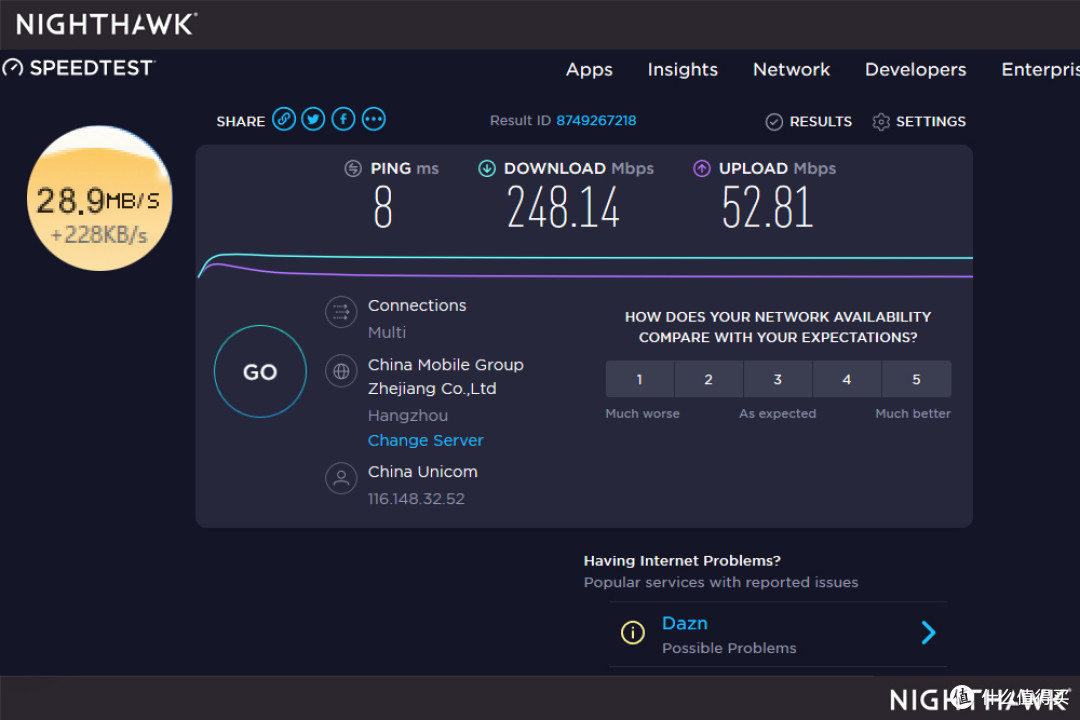This screenshot has width=1080, height=720.
Task: Open more share options via ellipsis icon
Action: pos(373,118)
